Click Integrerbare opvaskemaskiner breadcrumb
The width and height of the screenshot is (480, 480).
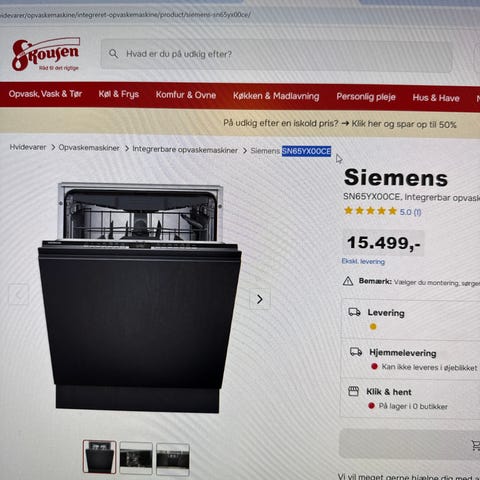point(185,150)
